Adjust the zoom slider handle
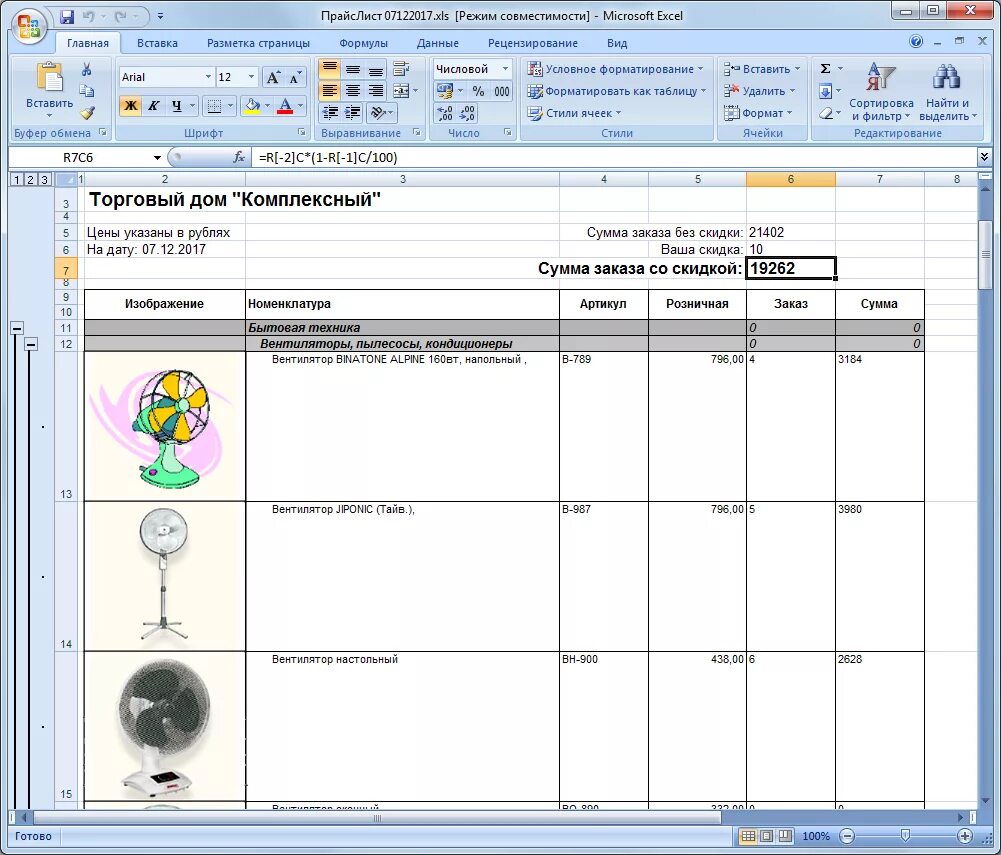The image size is (1001, 855). 905,836
